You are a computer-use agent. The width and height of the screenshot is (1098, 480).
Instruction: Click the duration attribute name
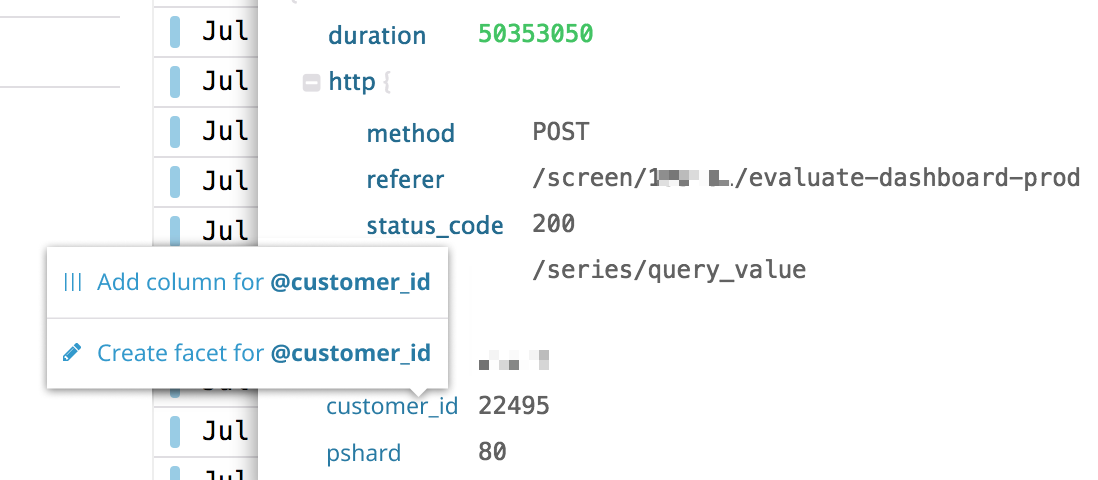[377, 36]
